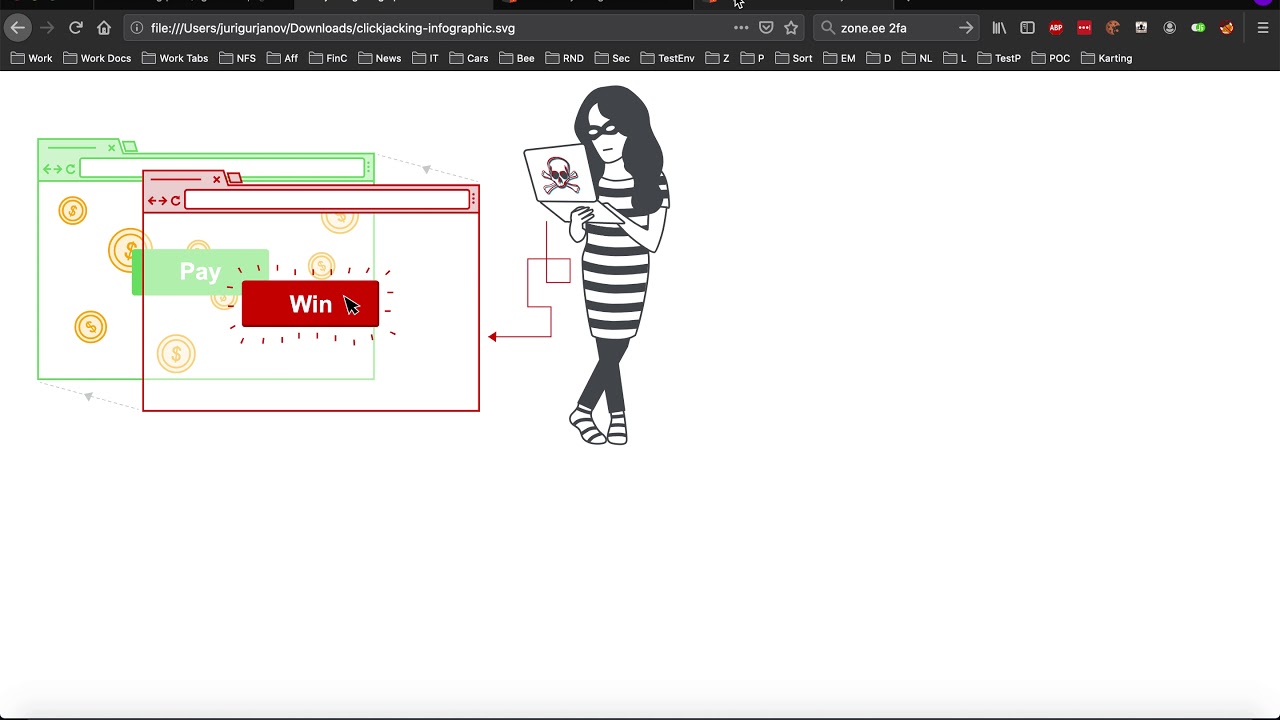Open the D bookmarks folder

coord(879,58)
